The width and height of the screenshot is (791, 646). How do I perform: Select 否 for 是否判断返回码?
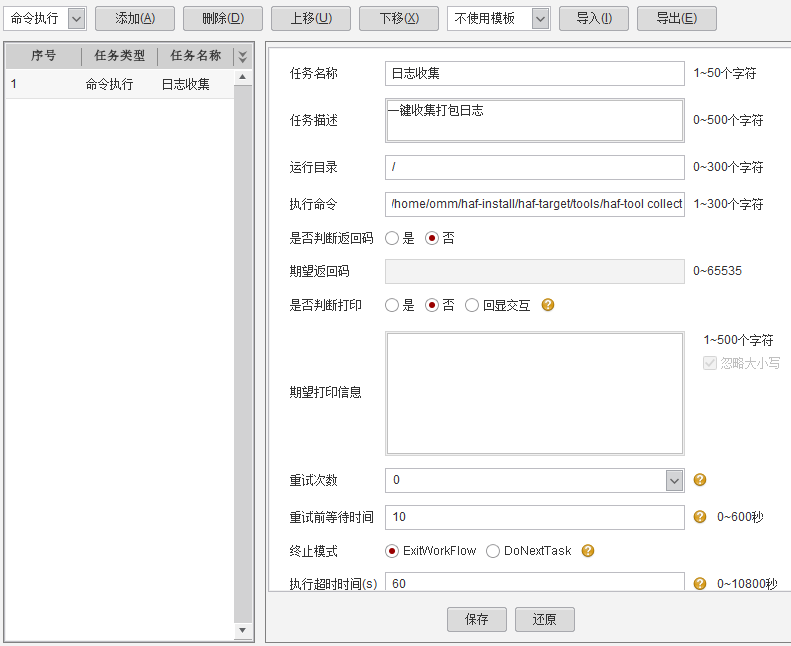click(x=432, y=238)
